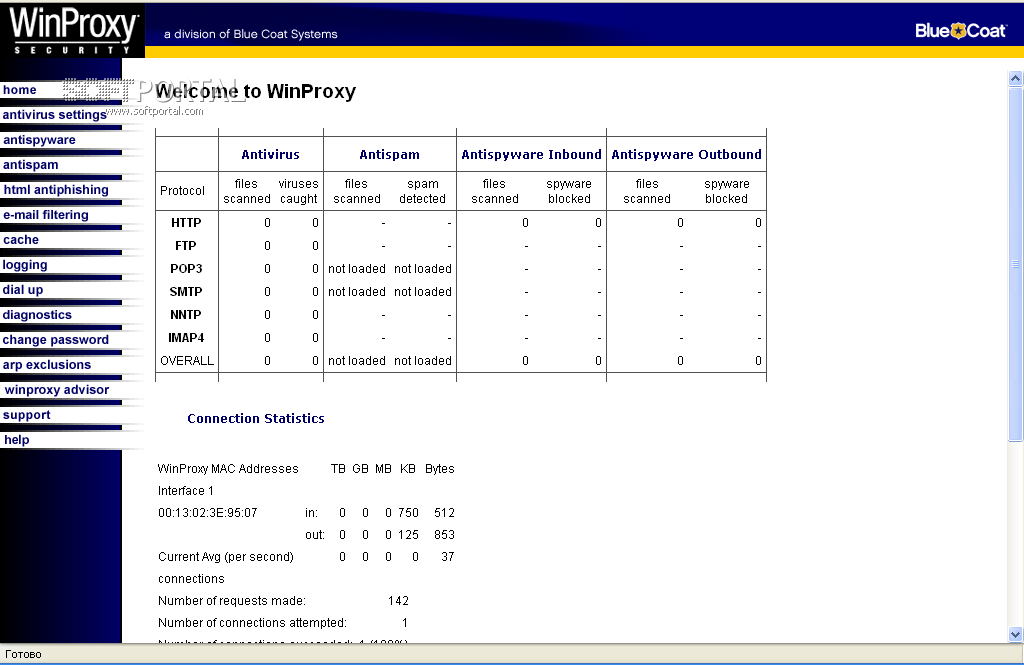1024x665 pixels.
Task: Click 'a division of Blue Coat Systems' text
Action: (x=251, y=34)
